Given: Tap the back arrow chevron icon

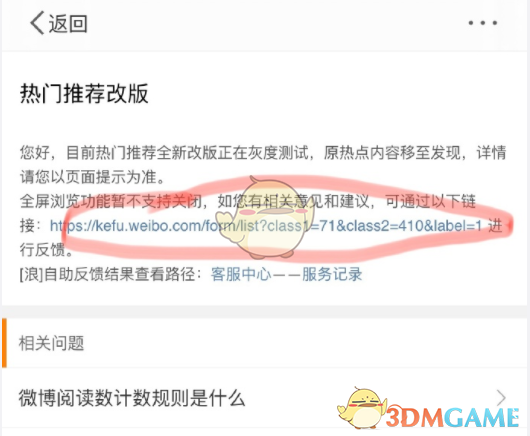Looking at the screenshot, I should tap(38, 23).
